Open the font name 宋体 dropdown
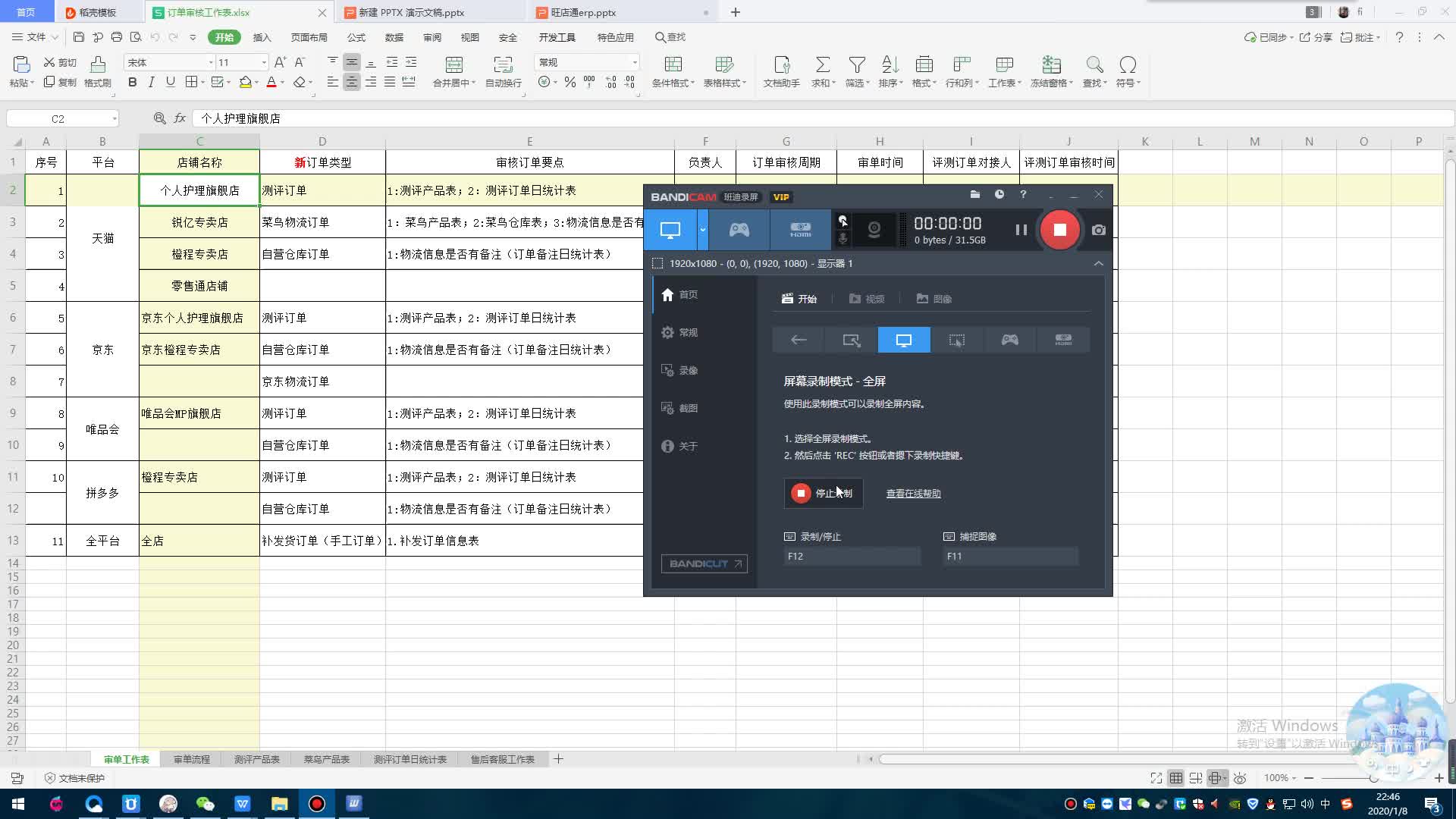The height and width of the screenshot is (819, 1456). (211, 62)
